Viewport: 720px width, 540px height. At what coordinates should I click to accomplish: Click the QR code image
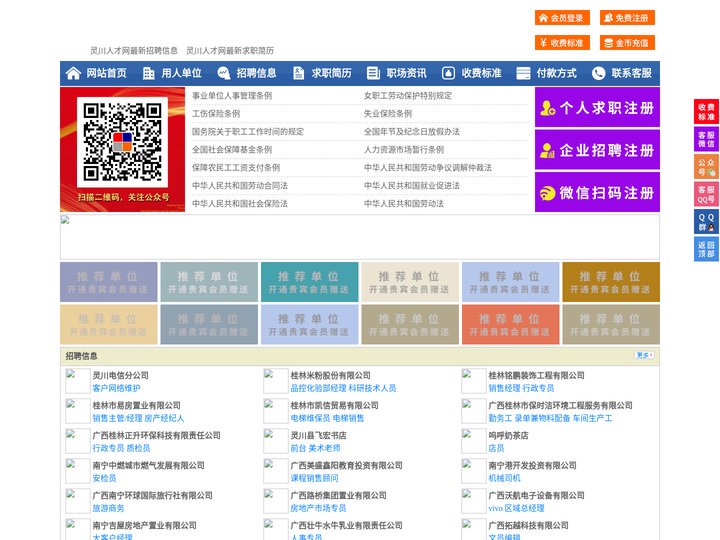point(122,142)
